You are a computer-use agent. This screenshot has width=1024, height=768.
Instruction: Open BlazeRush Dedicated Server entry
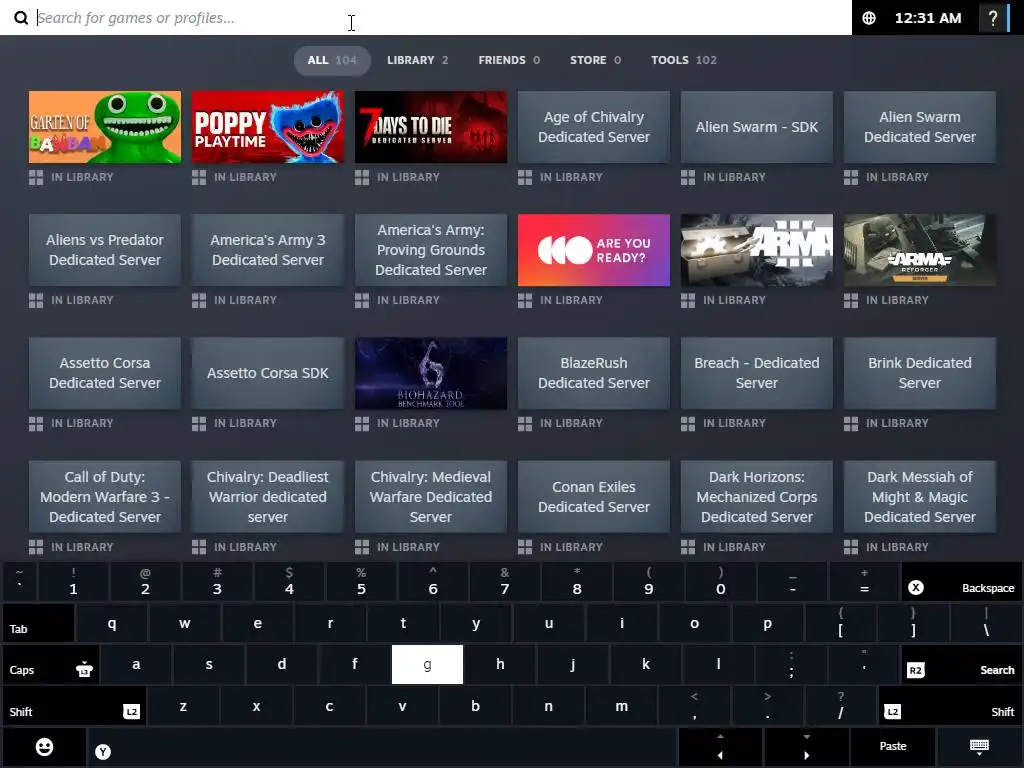(x=594, y=373)
